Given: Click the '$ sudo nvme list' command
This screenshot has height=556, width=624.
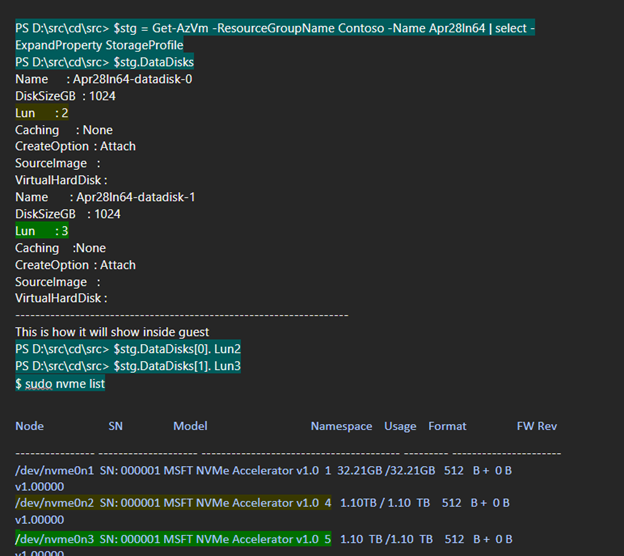Looking at the screenshot, I should [x=60, y=383].
